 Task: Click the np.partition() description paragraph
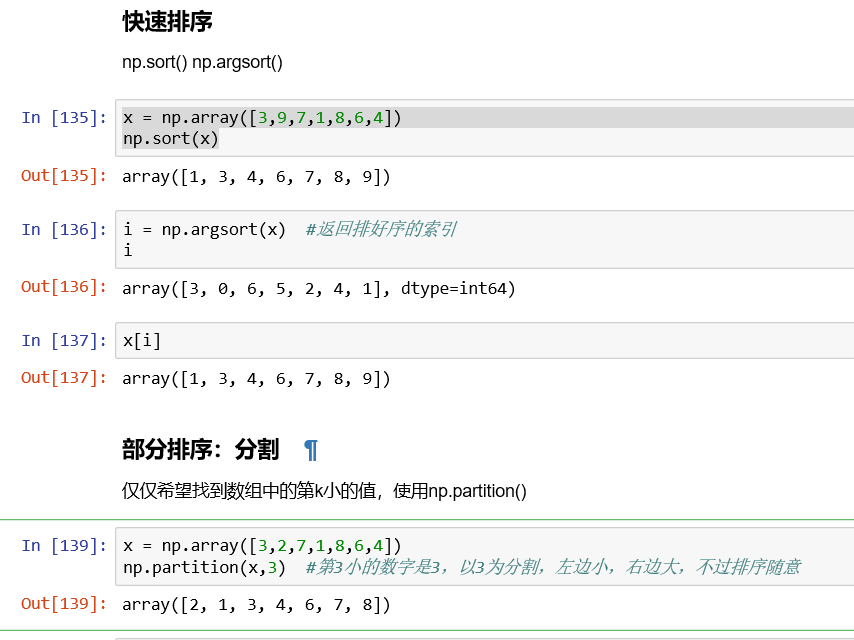coord(324,491)
